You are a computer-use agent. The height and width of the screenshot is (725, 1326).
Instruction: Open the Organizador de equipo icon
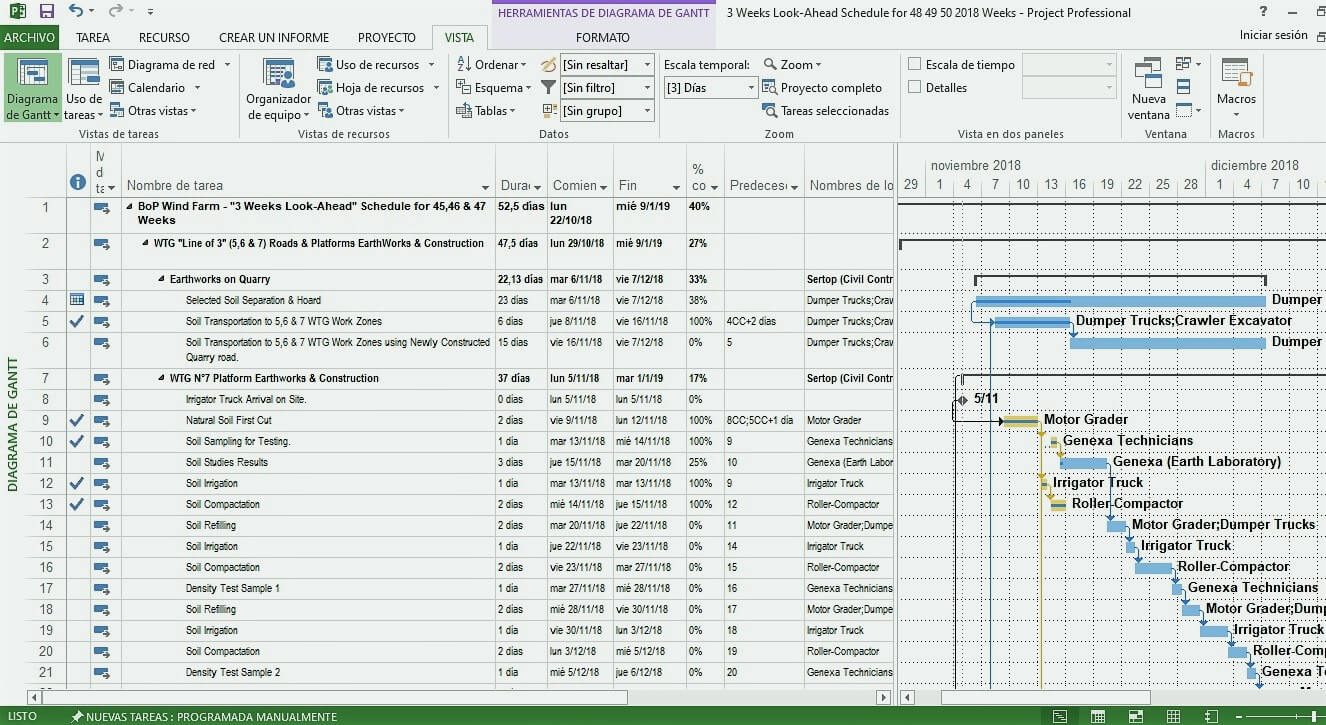click(x=278, y=76)
